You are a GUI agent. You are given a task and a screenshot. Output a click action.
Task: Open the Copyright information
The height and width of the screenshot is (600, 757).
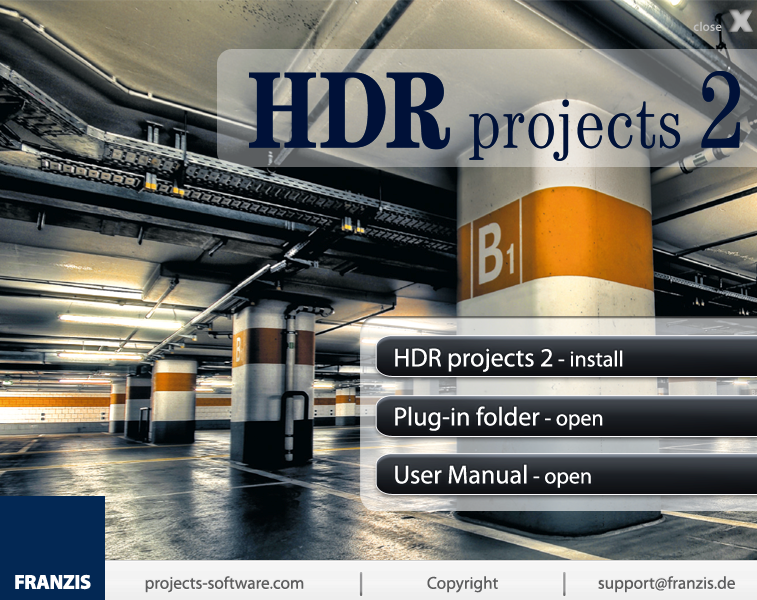coord(462,584)
